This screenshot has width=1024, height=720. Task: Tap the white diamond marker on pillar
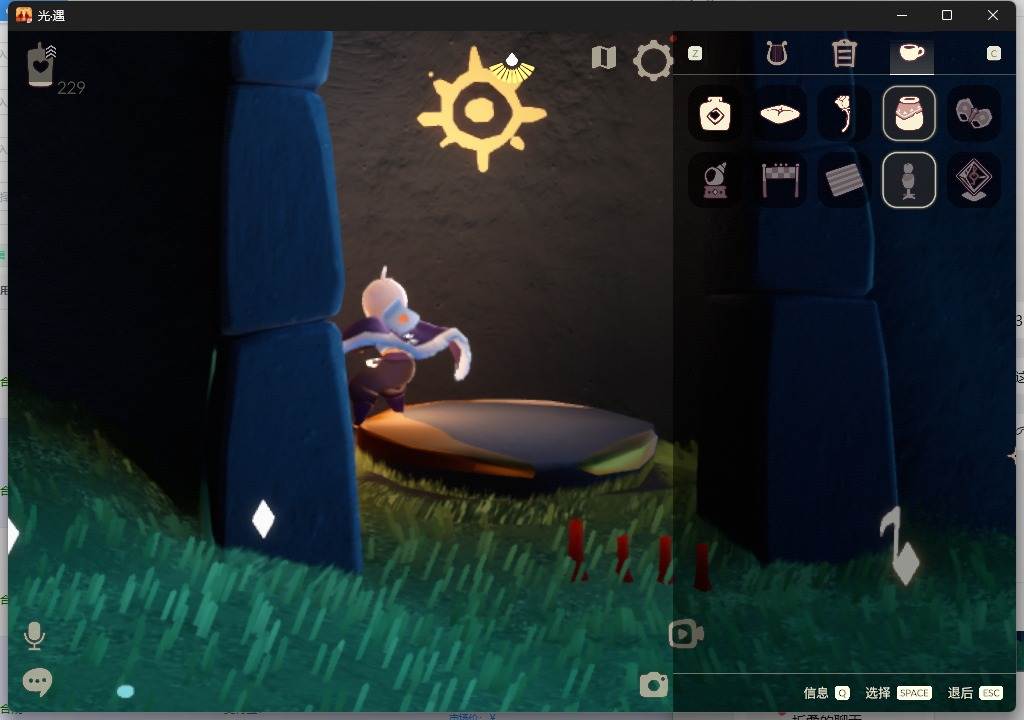[x=263, y=519]
